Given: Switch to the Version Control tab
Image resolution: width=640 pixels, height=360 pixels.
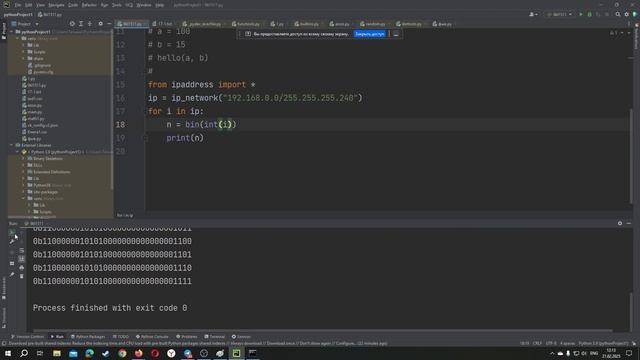Looking at the screenshot, I should coord(27,337).
